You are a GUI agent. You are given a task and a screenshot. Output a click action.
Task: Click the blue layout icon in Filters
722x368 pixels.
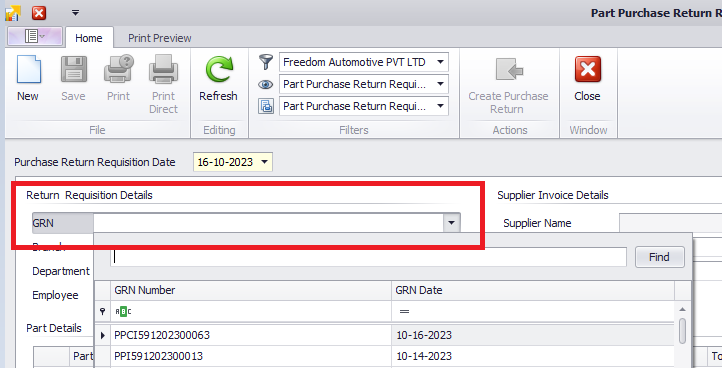coord(266,106)
